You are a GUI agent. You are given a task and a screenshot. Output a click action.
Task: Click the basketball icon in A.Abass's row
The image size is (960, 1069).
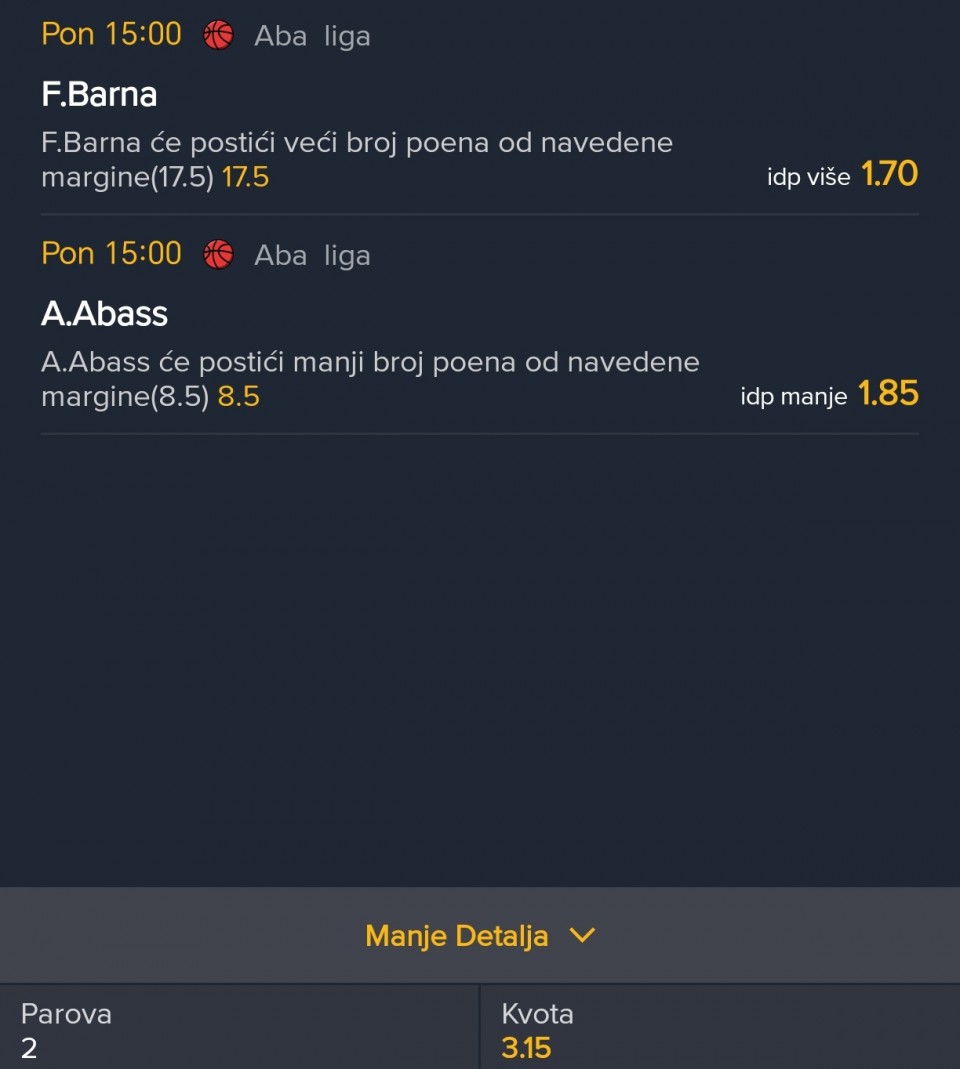point(218,255)
